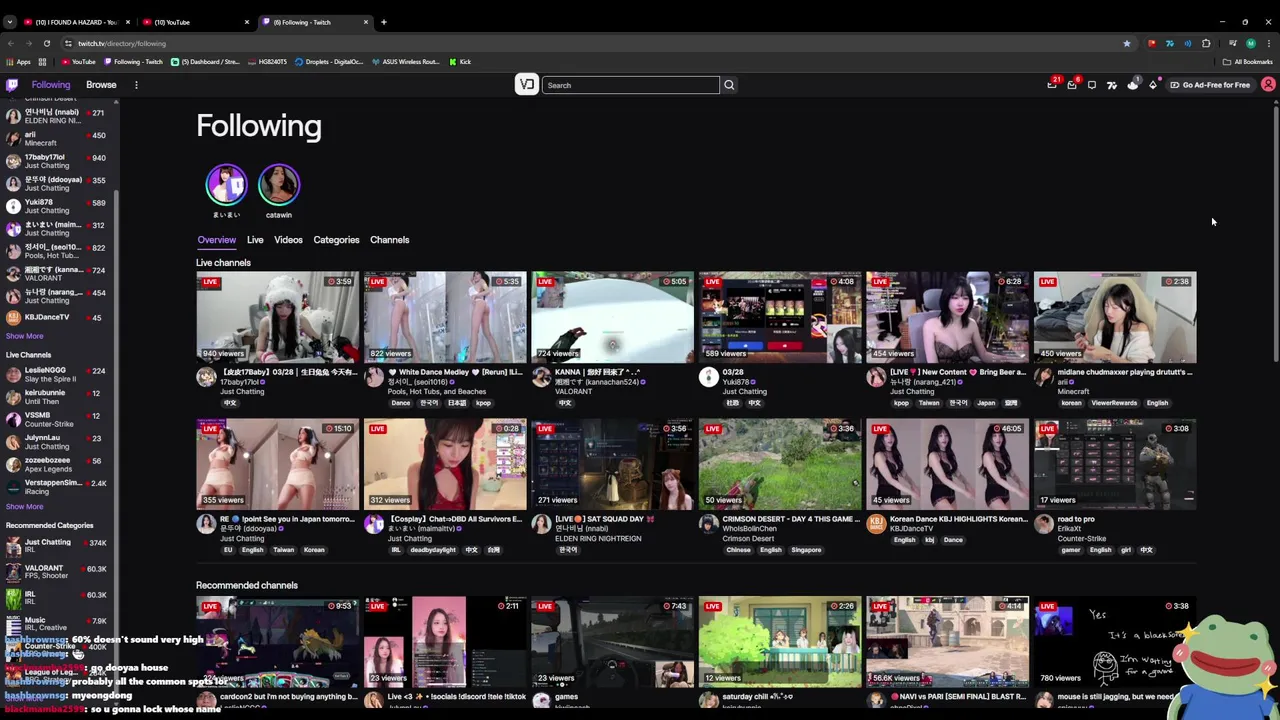Image resolution: width=1280 pixels, height=720 pixels.
Task: Open the tab search dropdown arrow
Action: (x=9, y=22)
